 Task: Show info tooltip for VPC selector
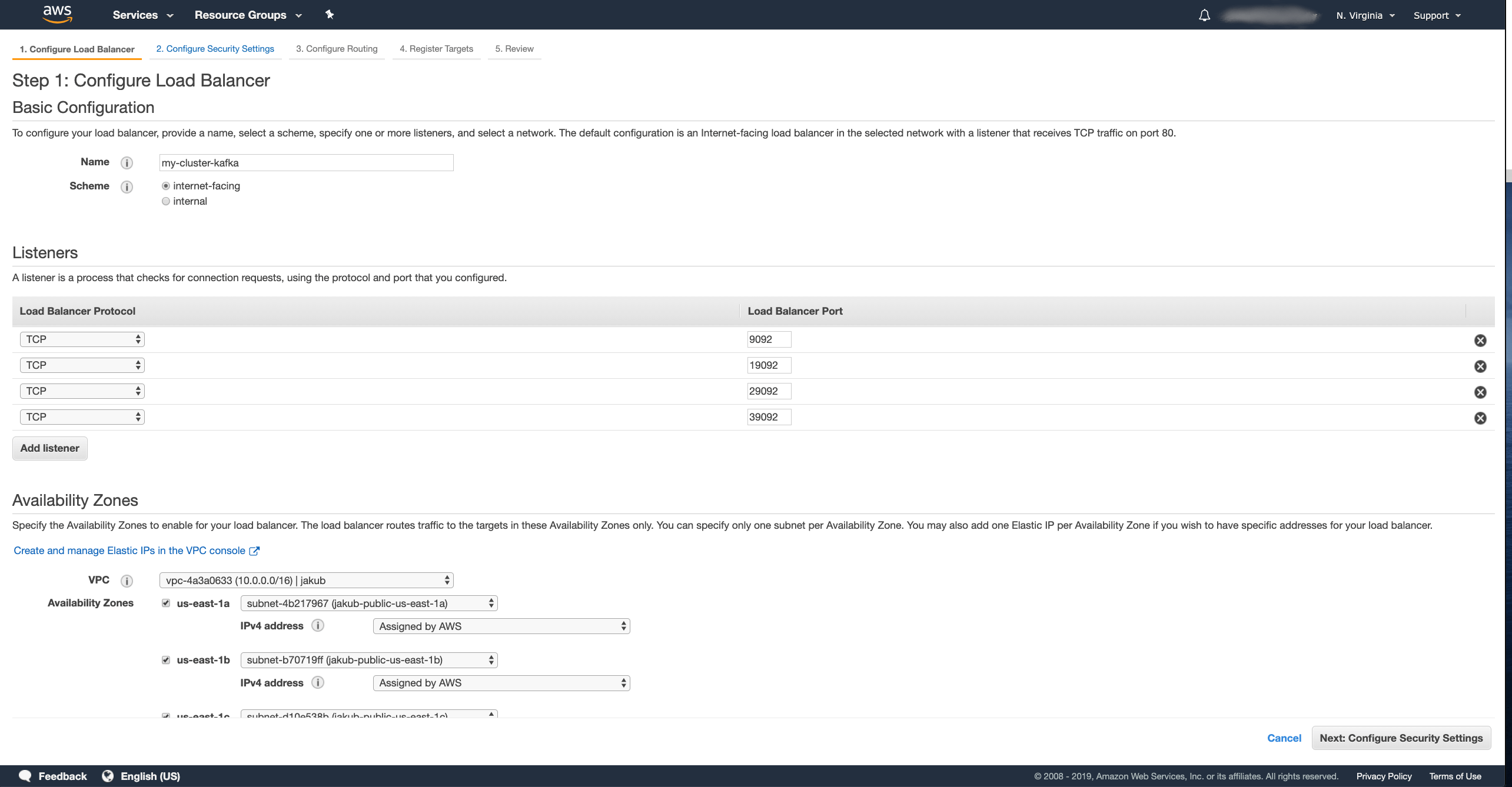click(x=127, y=581)
